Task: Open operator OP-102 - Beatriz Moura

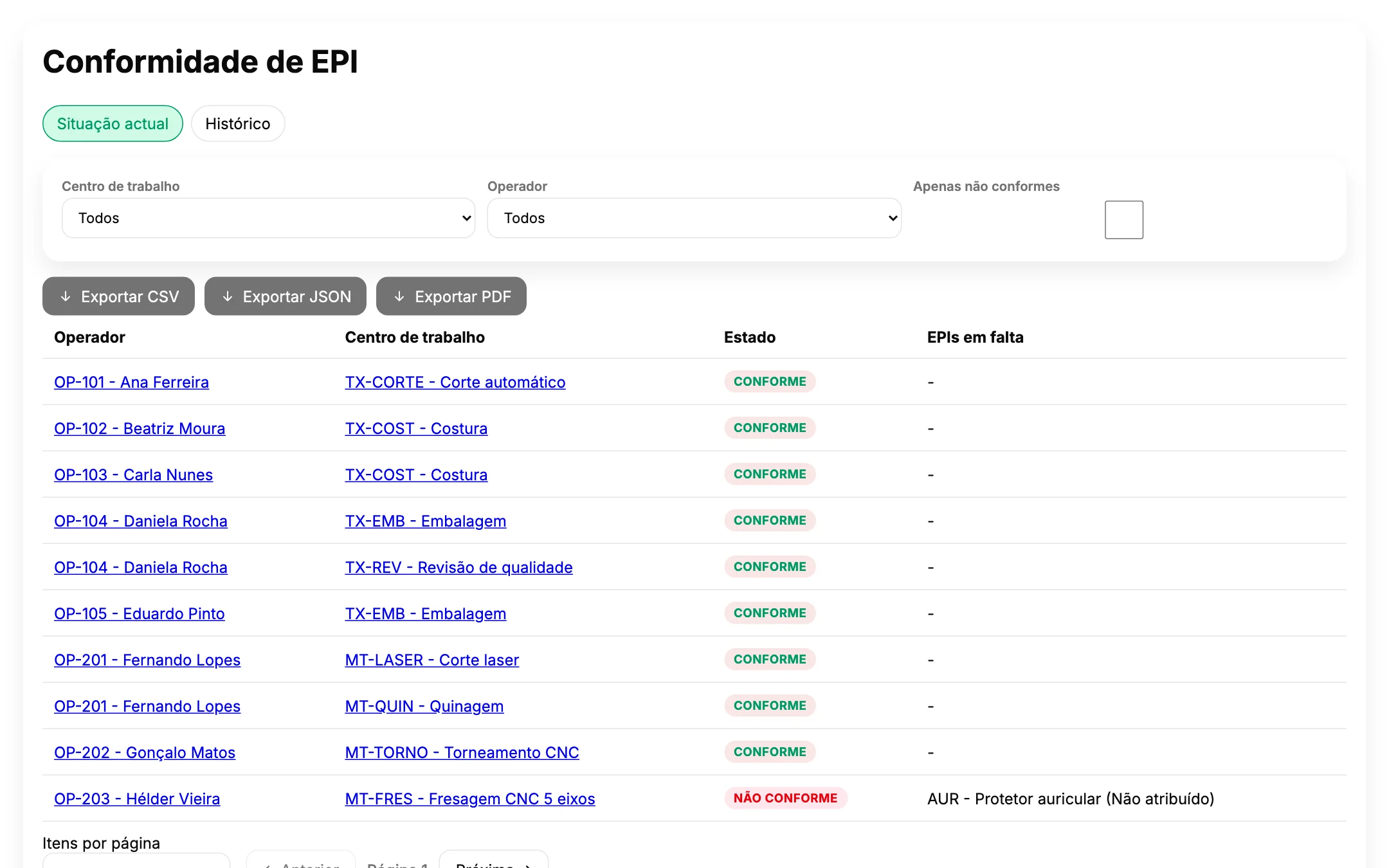Action: click(x=140, y=428)
